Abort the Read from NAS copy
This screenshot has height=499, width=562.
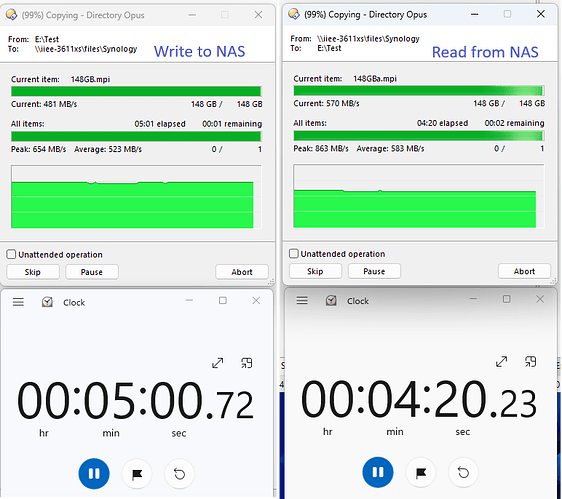pyautogui.click(x=524, y=271)
